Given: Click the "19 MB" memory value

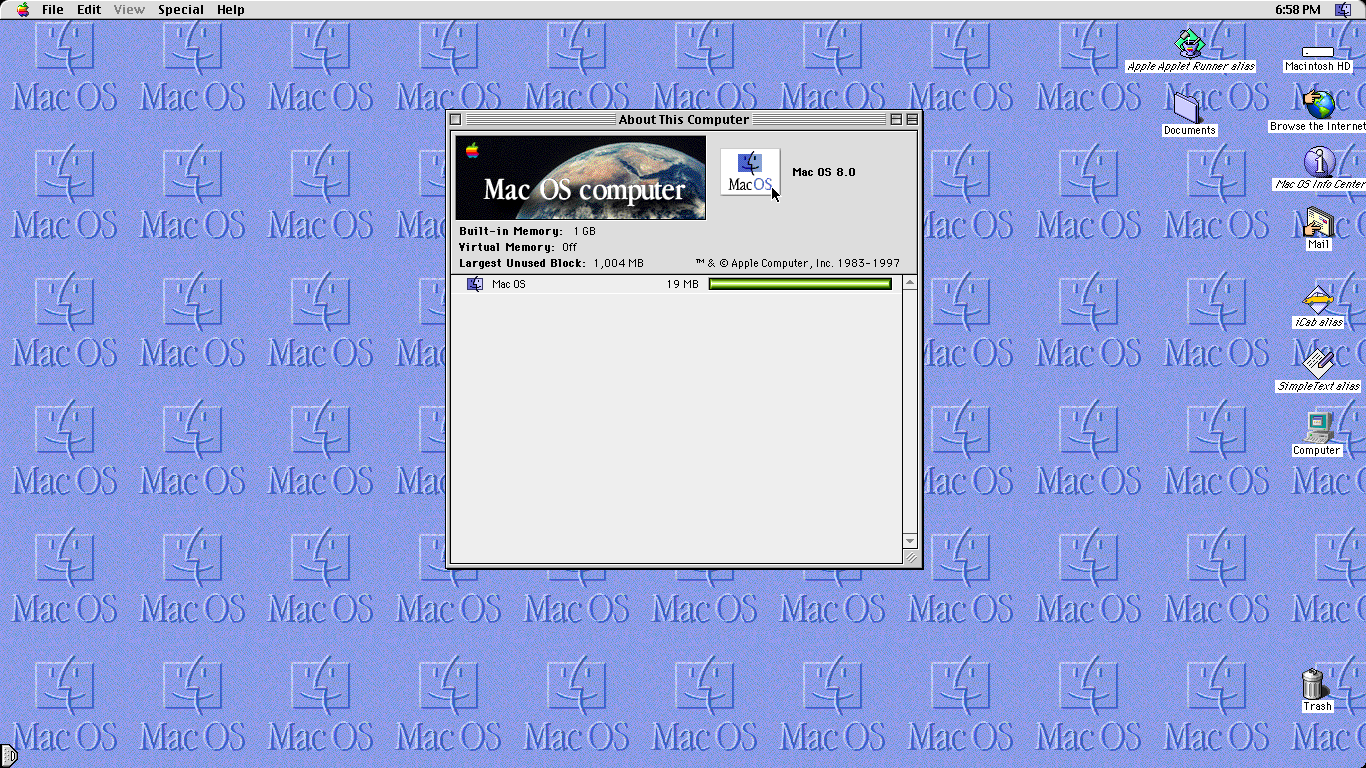Looking at the screenshot, I should tap(683, 285).
